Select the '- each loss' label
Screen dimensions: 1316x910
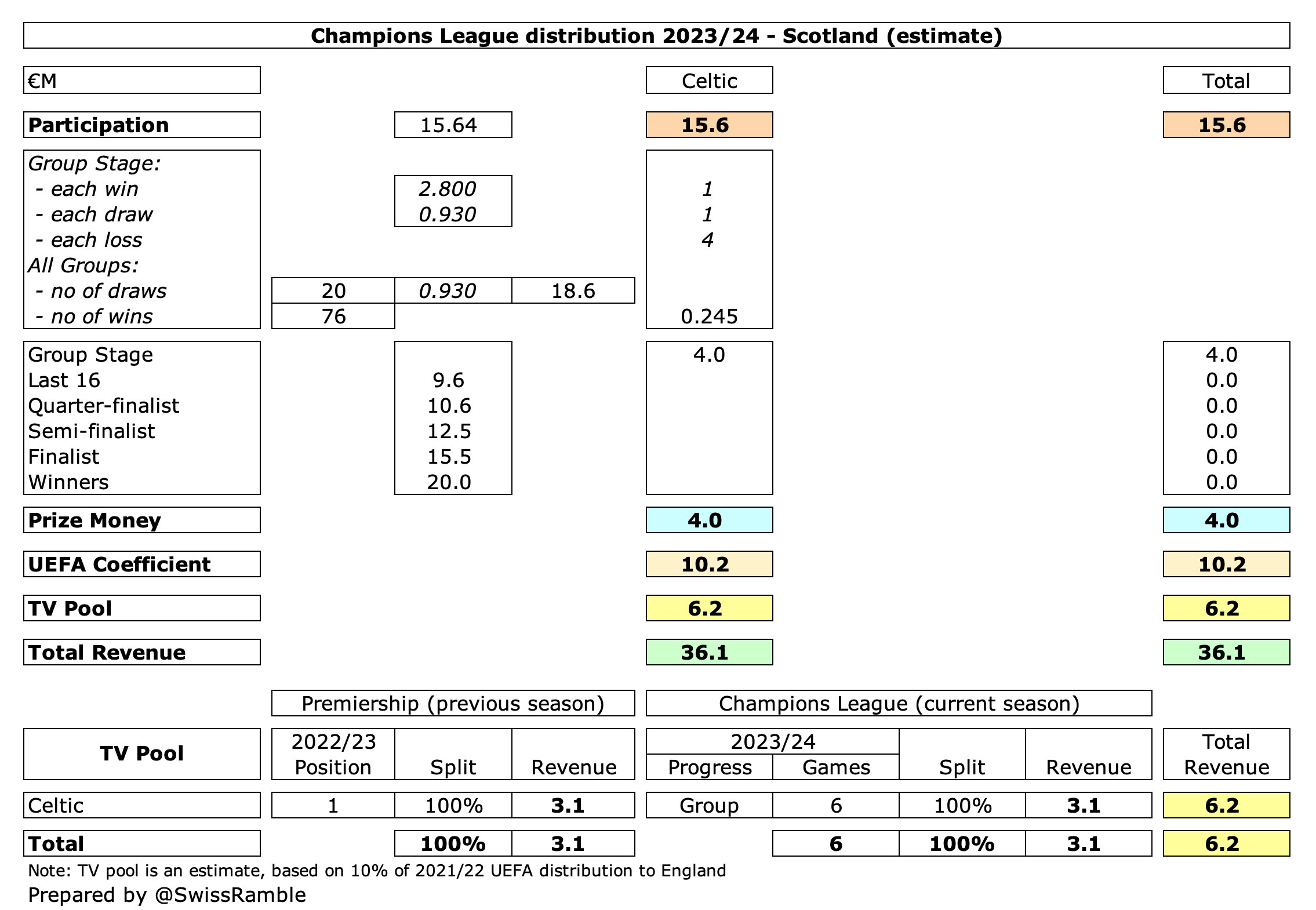pyautogui.click(x=89, y=240)
